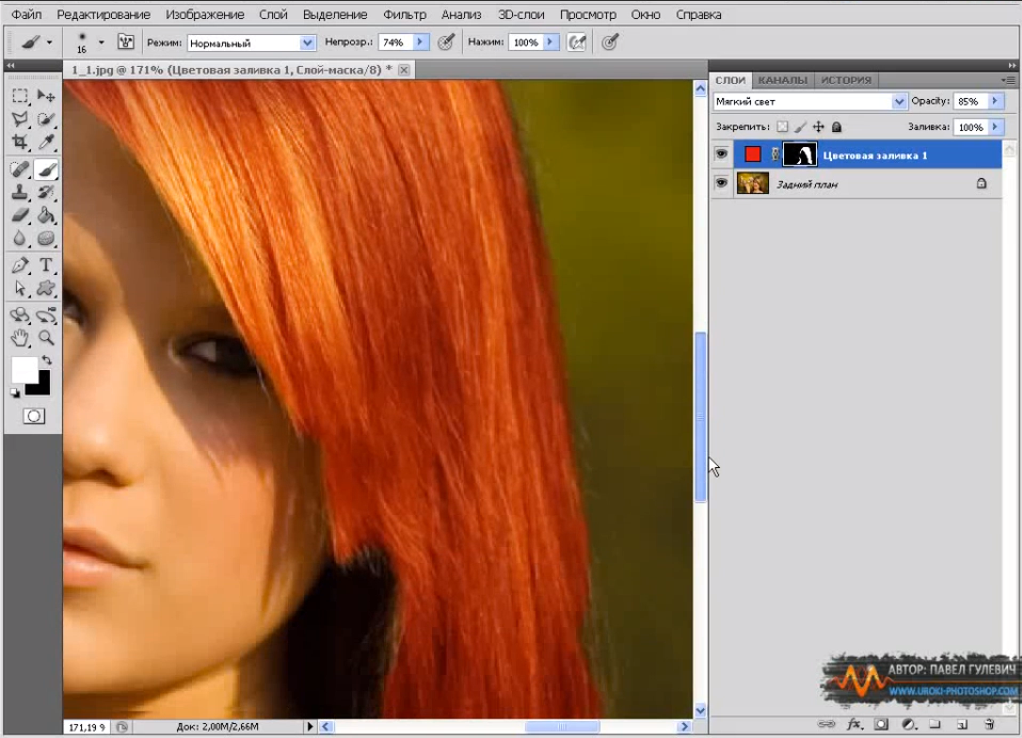Open the Brush Preset picker arrow
The width and height of the screenshot is (1022, 738).
(101, 43)
